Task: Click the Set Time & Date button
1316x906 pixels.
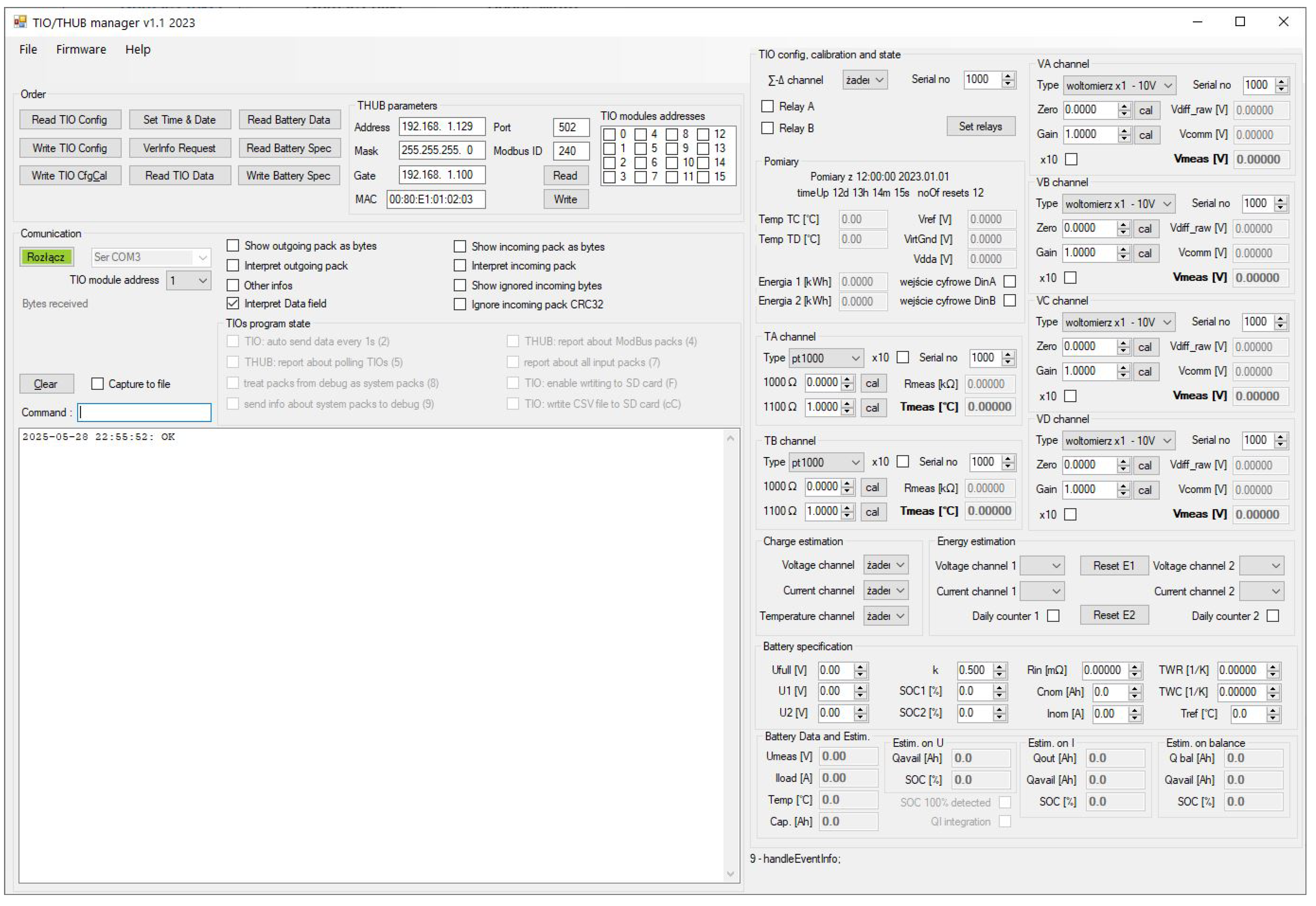Action: point(180,120)
